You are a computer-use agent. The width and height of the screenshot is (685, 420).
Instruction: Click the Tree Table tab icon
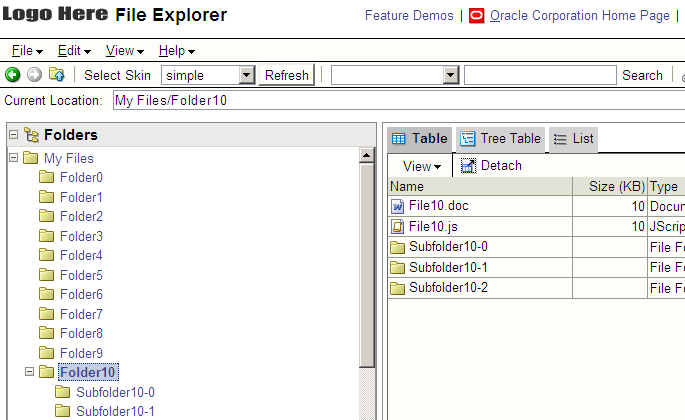click(x=467, y=139)
